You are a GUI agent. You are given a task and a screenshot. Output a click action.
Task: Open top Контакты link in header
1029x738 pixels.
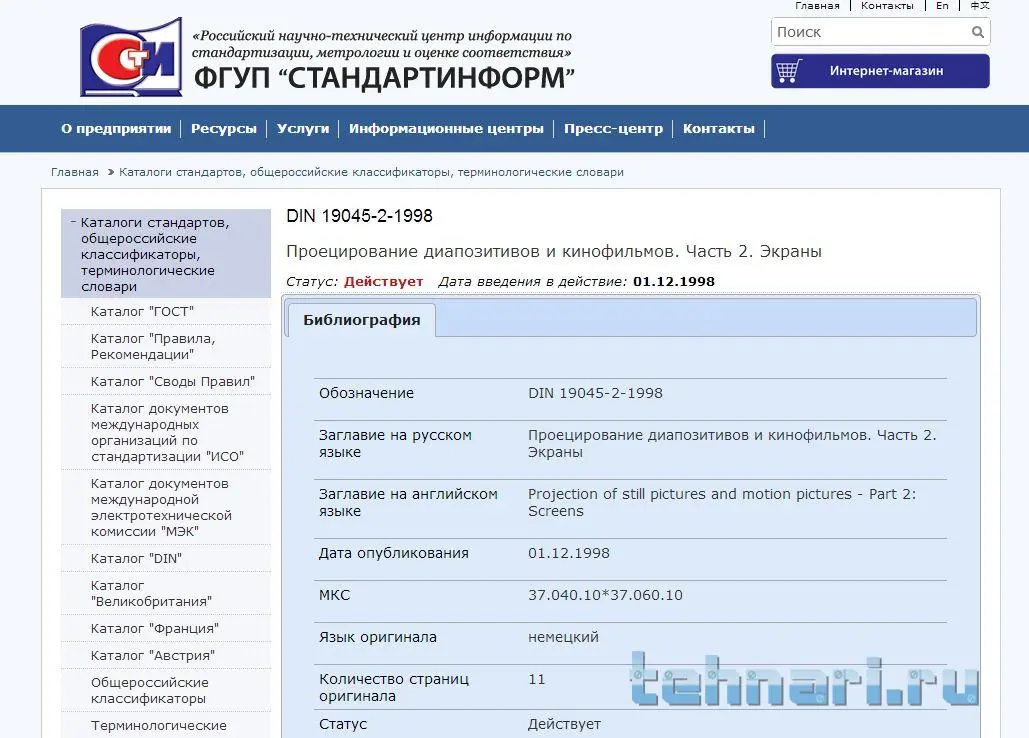[x=887, y=5]
